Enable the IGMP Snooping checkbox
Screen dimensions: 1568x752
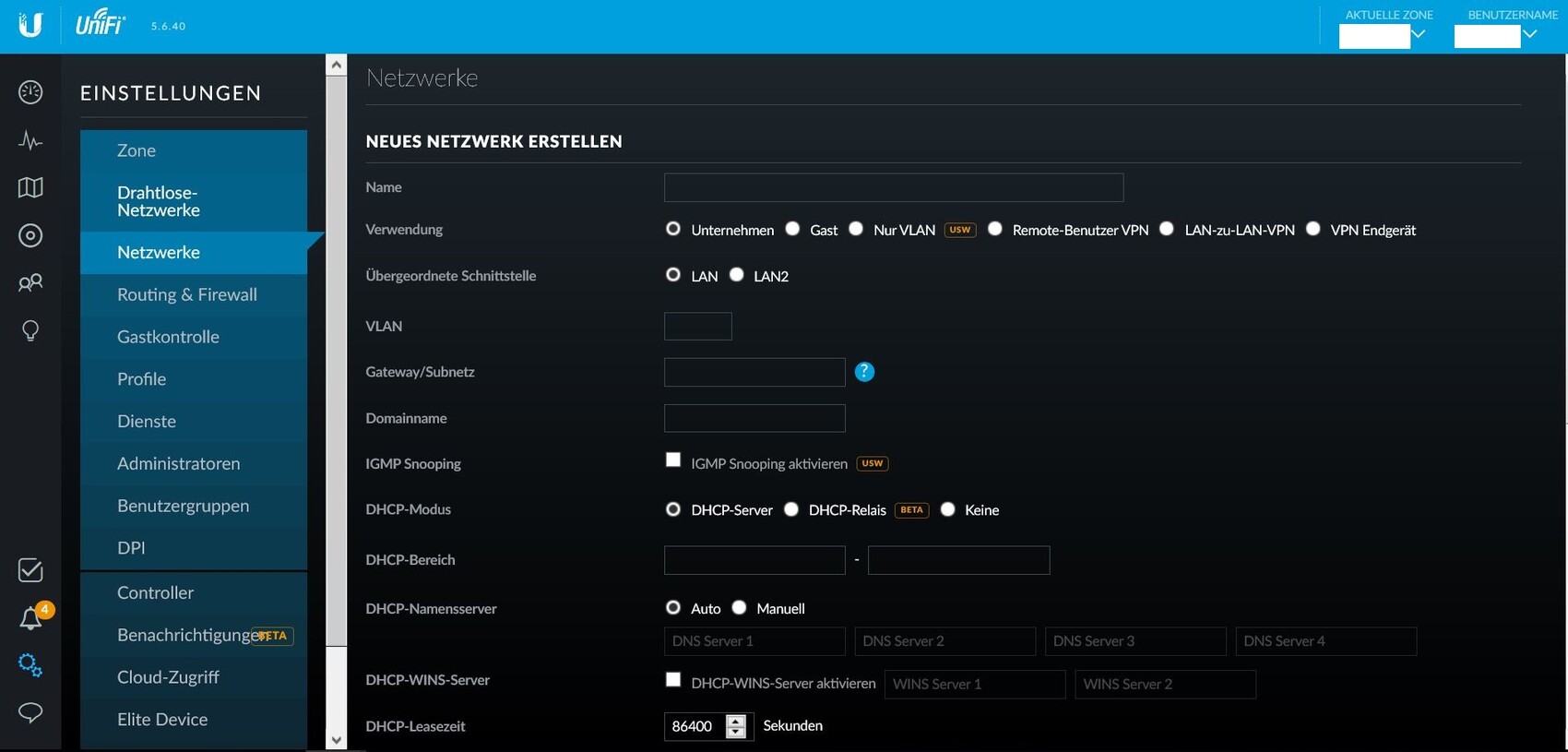pos(673,460)
